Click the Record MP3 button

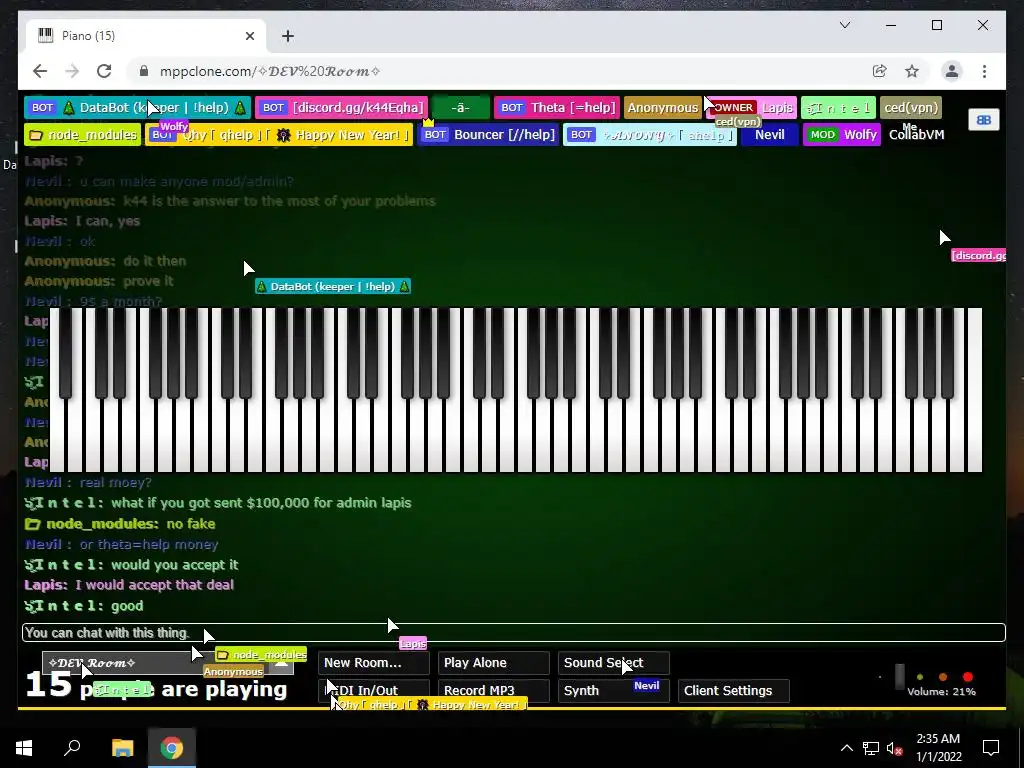[x=494, y=690]
